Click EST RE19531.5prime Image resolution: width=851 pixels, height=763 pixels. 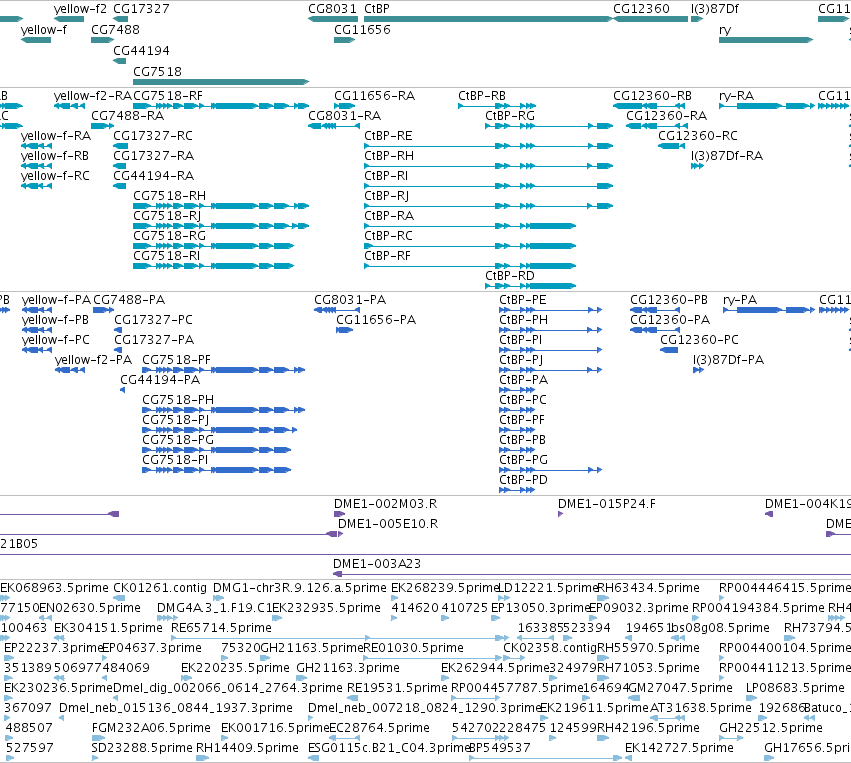tap(397, 688)
